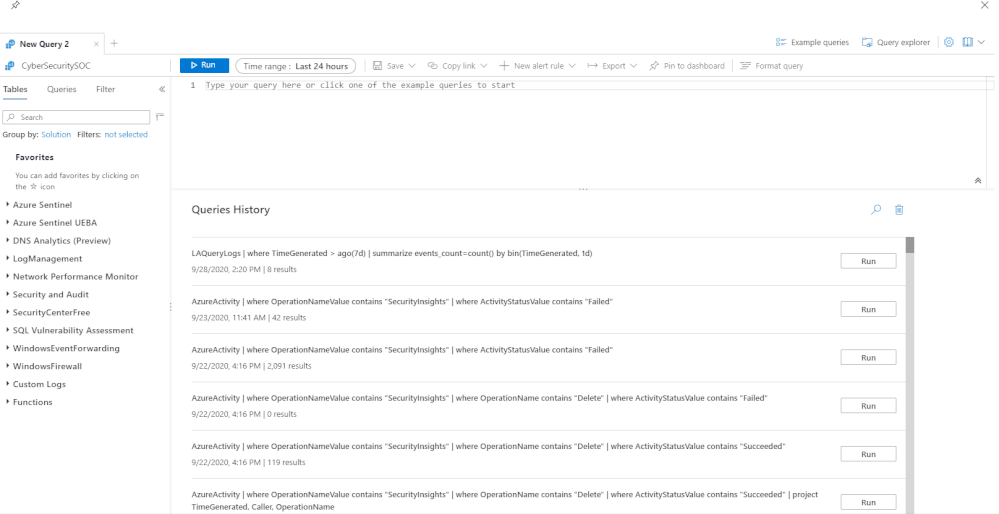Change Group by Solution link
Screen dimensions: 999x514
point(56,134)
